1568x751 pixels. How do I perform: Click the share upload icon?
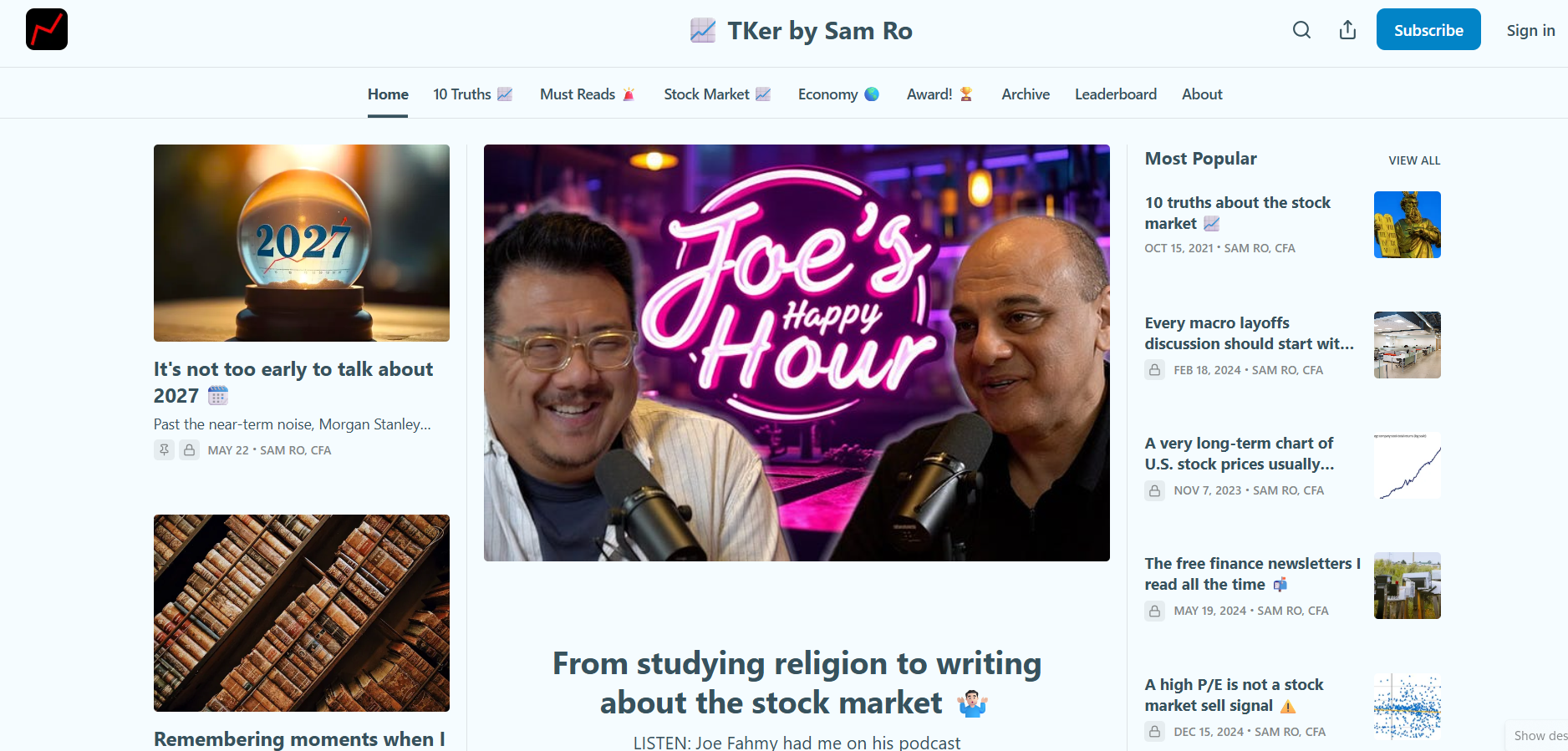click(1347, 30)
